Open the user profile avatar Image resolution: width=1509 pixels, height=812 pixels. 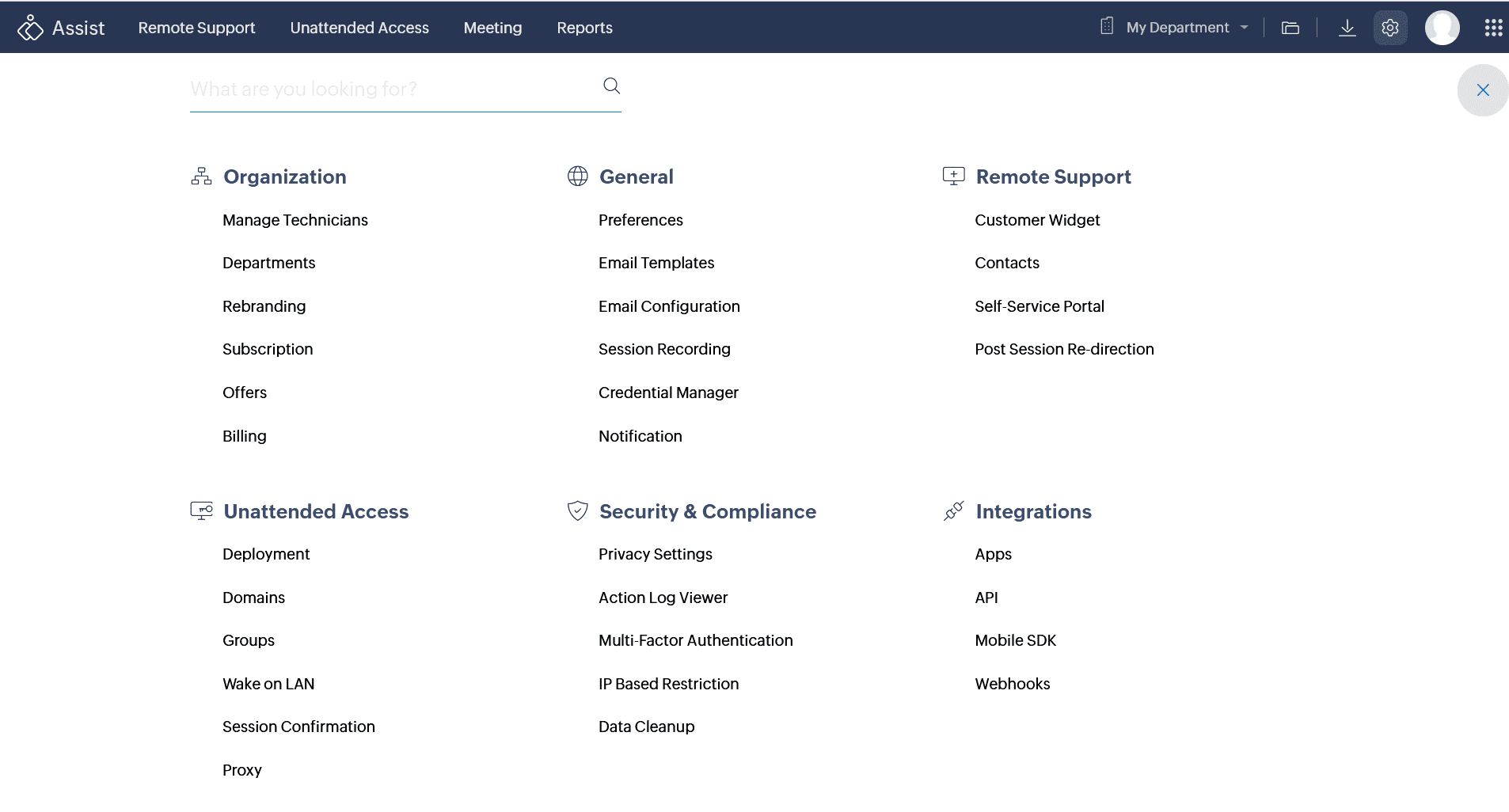1442,28
